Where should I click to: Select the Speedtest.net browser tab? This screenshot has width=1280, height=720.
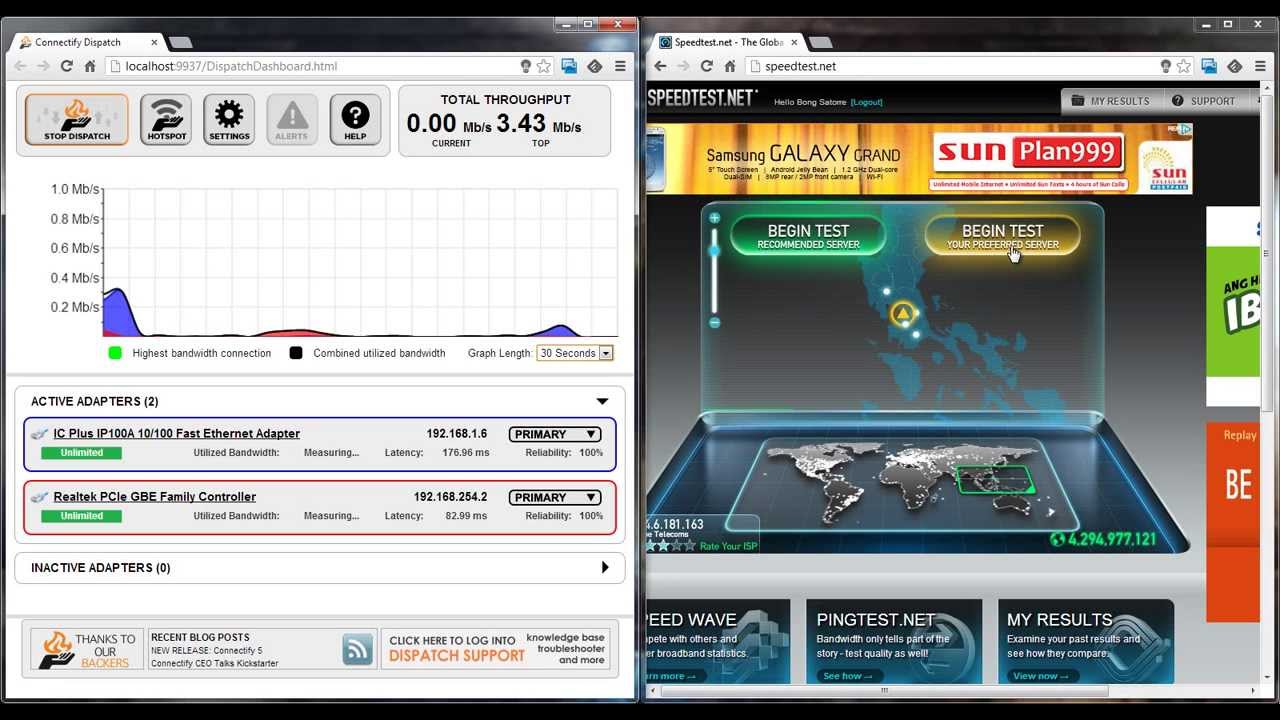pos(730,42)
